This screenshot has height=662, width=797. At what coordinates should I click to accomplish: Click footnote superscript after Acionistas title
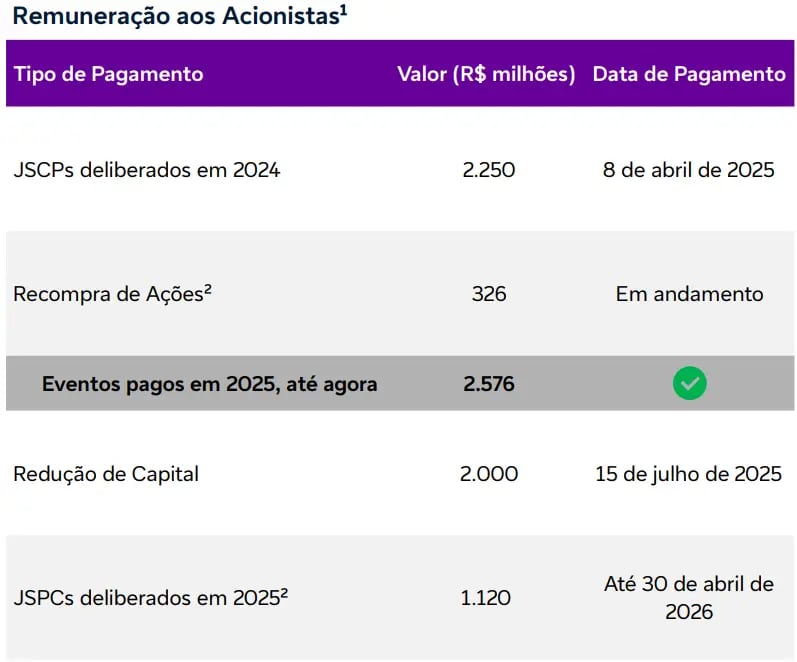(x=344, y=9)
